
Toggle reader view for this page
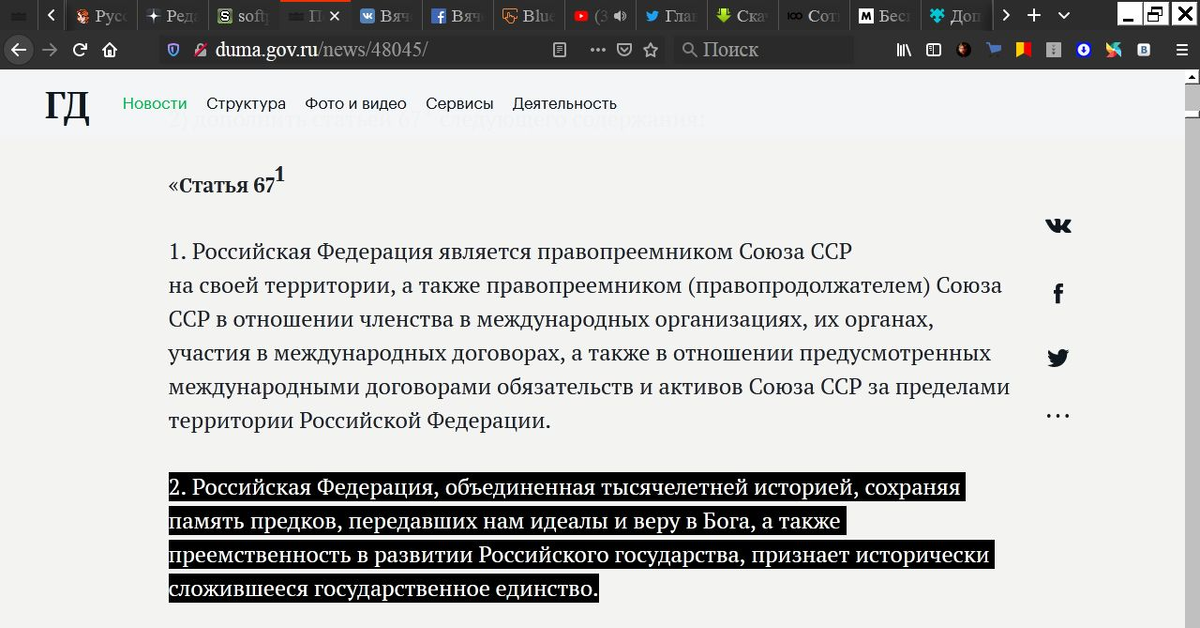coord(560,49)
